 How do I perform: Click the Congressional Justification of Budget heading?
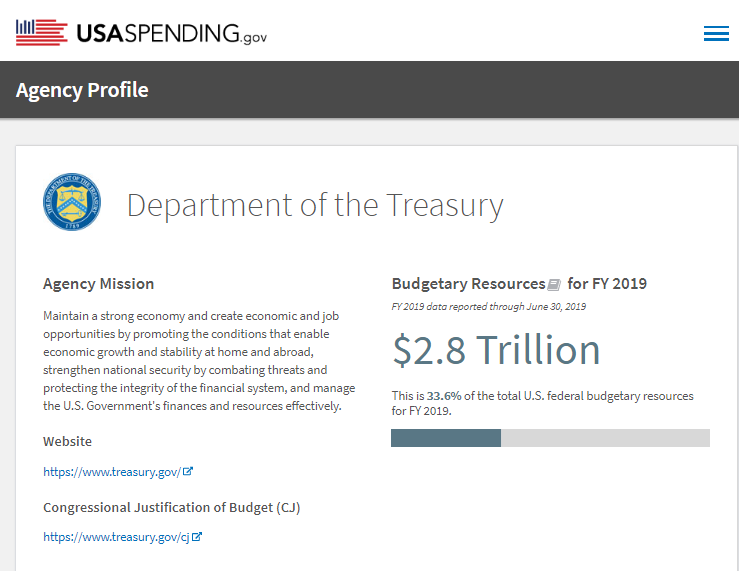click(x=171, y=507)
